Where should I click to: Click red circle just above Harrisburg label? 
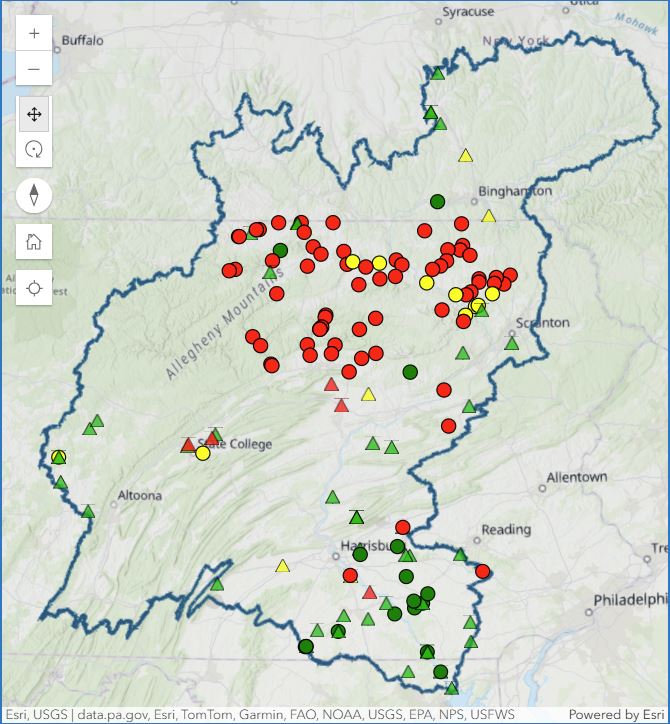(x=403, y=527)
